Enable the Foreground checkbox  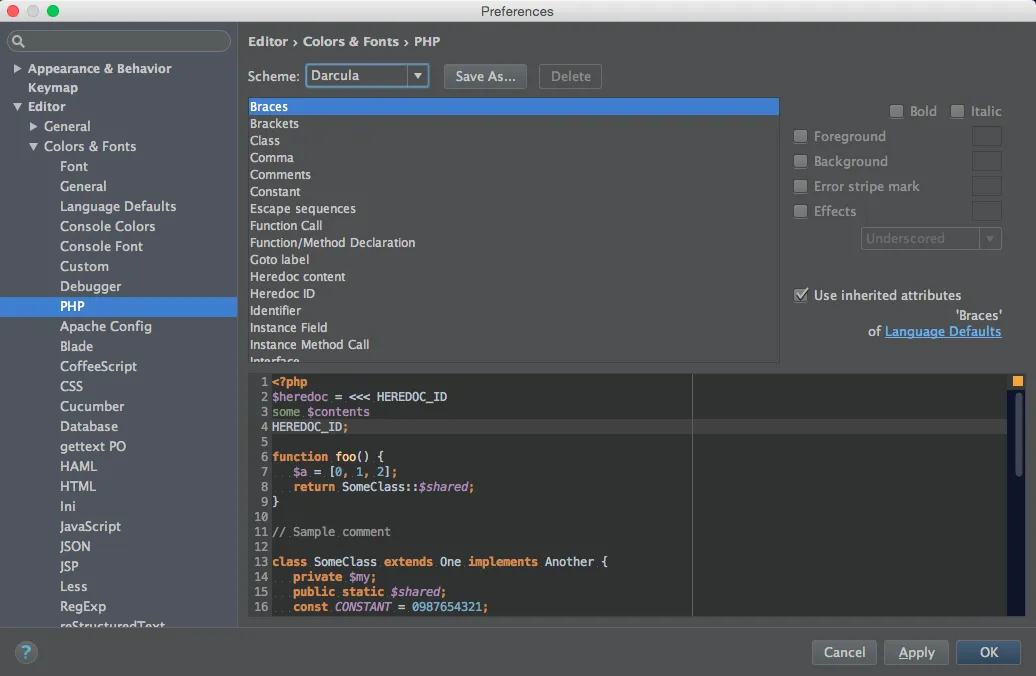pos(800,136)
